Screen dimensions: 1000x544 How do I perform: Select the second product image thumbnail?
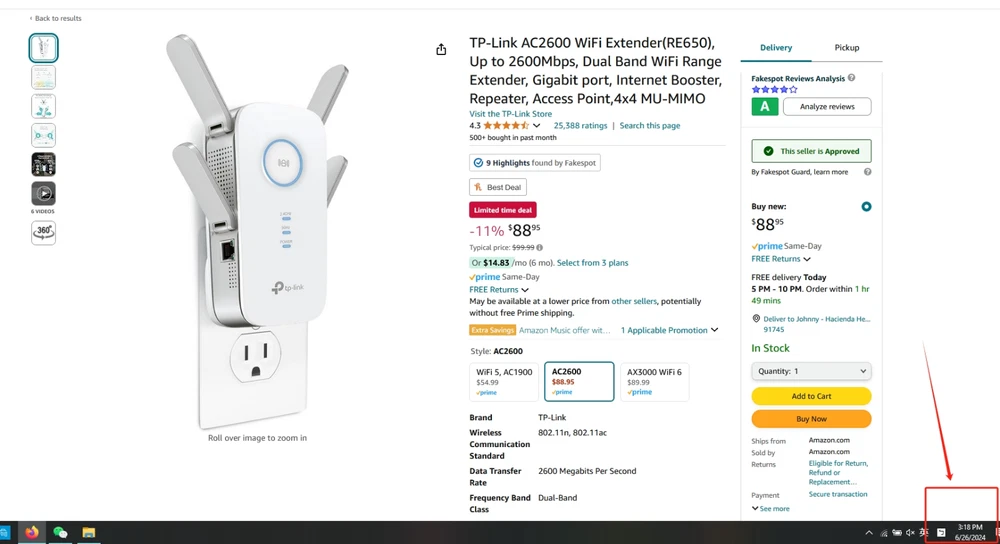pyautogui.click(x=43, y=77)
